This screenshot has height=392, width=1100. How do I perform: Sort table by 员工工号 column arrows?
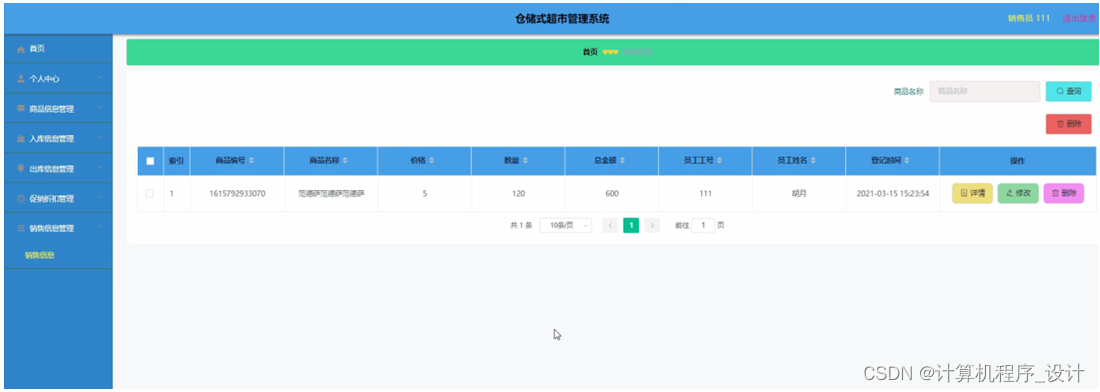(720, 161)
